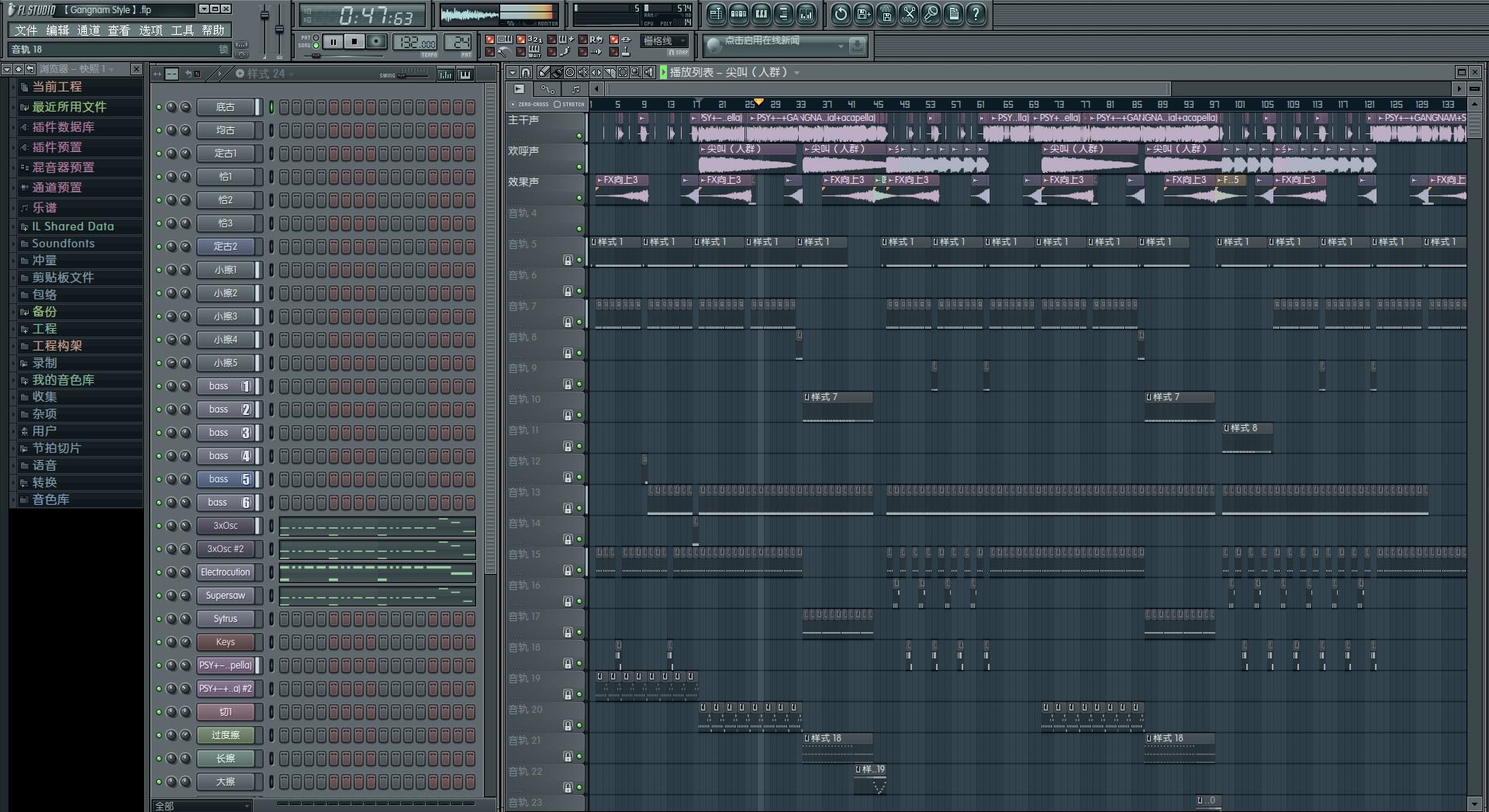Select the pencil draw tool in playlist
The height and width of the screenshot is (812, 1489).
pyautogui.click(x=544, y=72)
